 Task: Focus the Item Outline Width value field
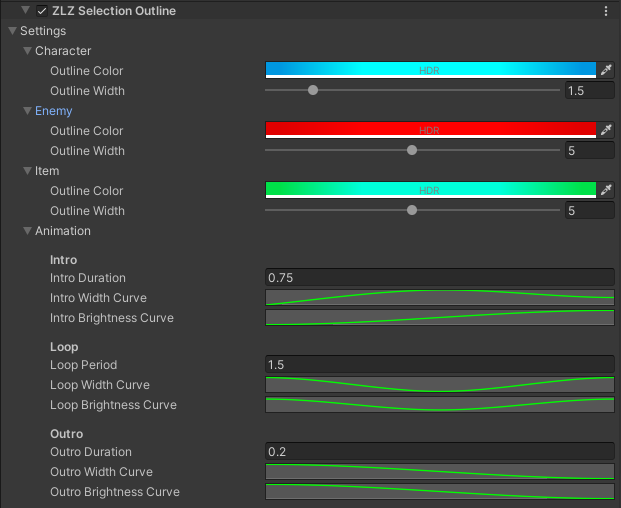pyautogui.click(x=590, y=211)
